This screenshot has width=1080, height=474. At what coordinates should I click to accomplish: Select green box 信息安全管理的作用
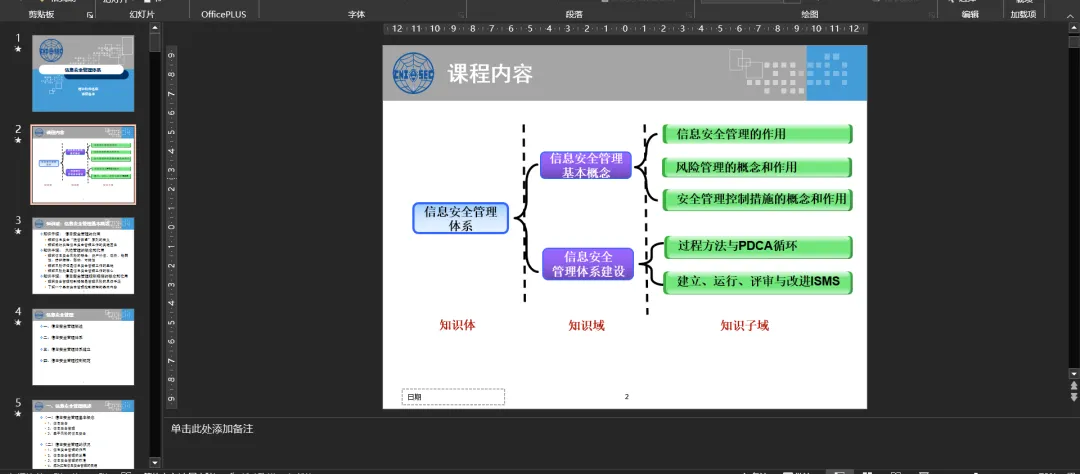(x=757, y=134)
